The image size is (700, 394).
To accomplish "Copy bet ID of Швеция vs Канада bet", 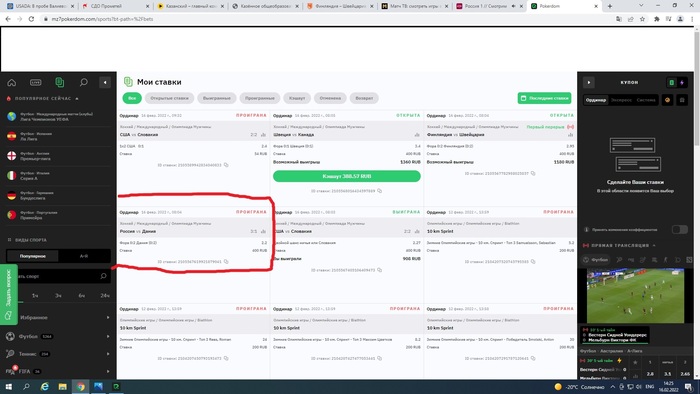I will (379, 191).
